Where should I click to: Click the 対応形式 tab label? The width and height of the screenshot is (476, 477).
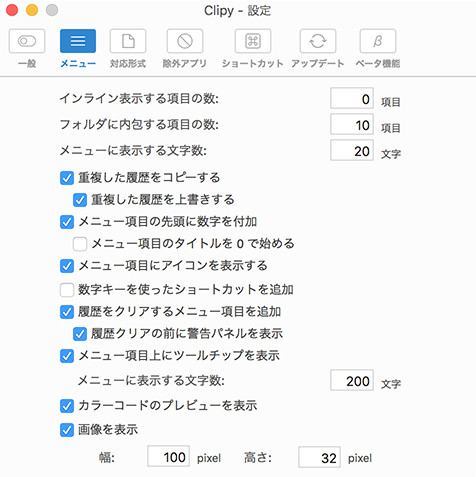128,63
